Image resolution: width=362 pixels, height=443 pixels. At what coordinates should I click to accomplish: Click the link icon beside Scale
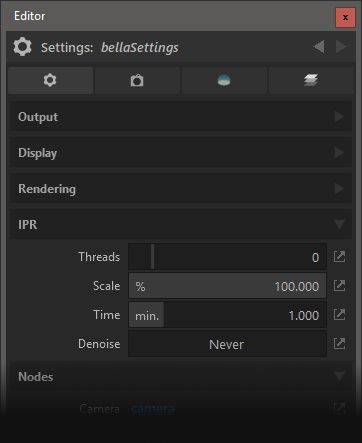coord(339,286)
